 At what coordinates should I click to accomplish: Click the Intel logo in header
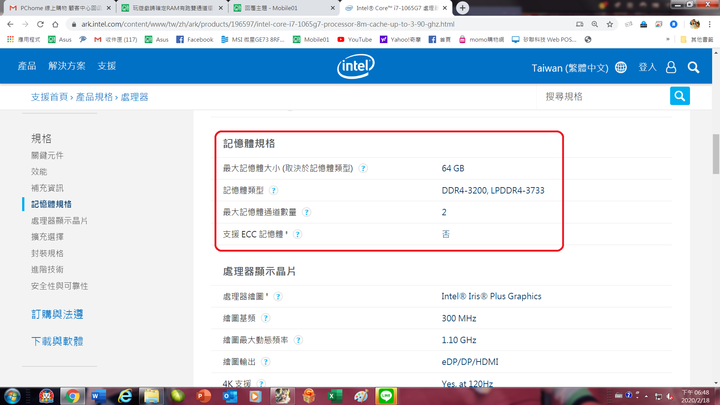pos(356,67)
